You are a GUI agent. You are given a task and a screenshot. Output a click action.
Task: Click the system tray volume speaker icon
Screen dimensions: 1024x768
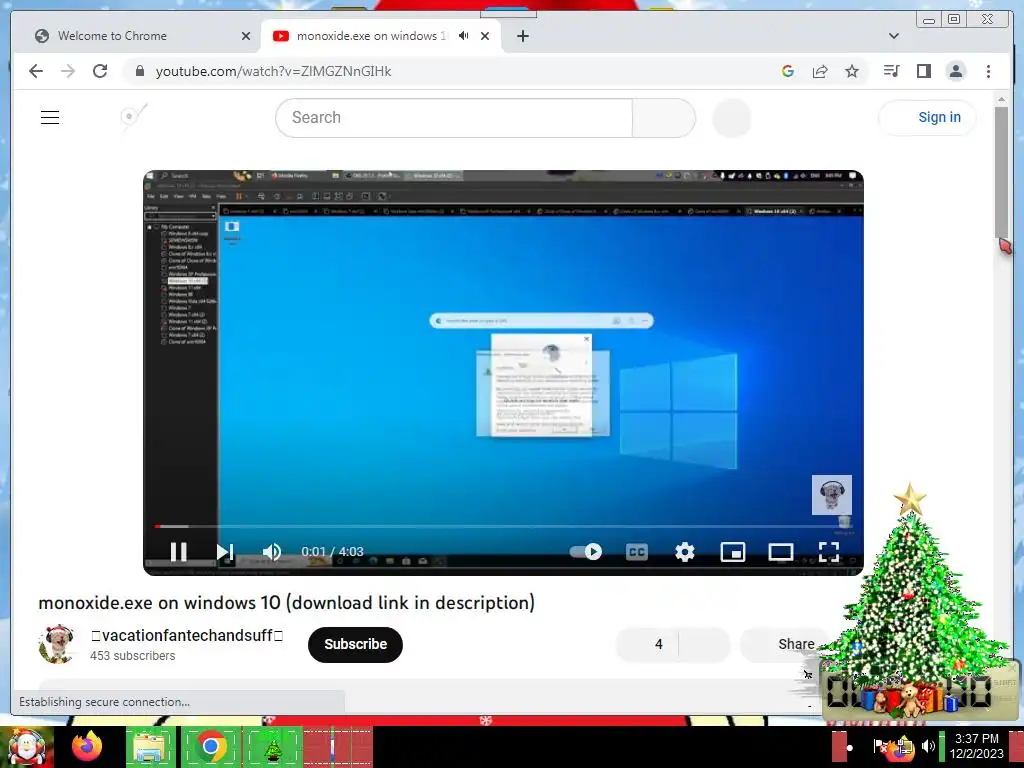tap(928, 746)
